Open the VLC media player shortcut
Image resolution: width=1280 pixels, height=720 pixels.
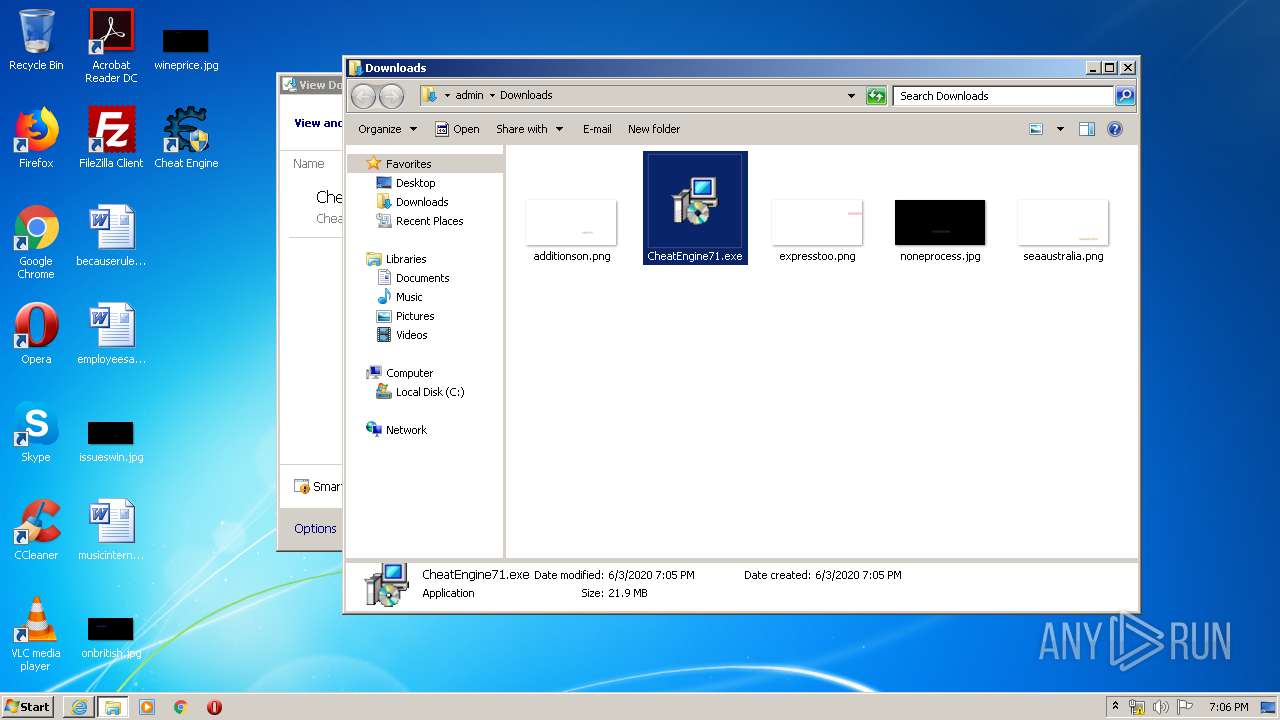[36, 634]
